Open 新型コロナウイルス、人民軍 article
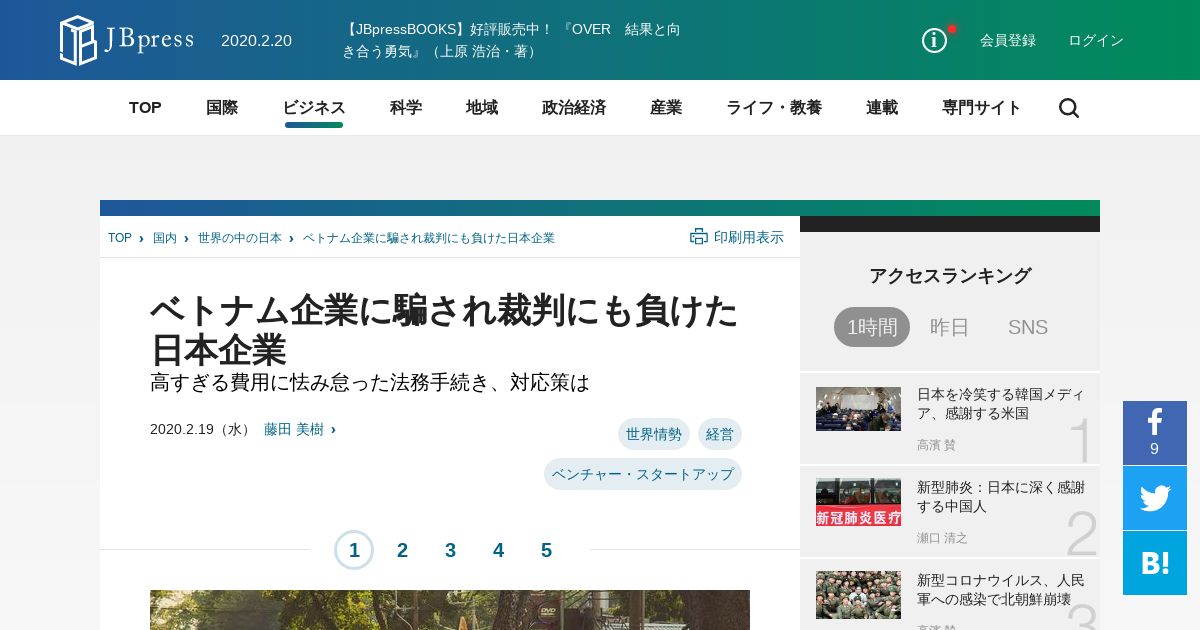 (x=1001, y=590)
